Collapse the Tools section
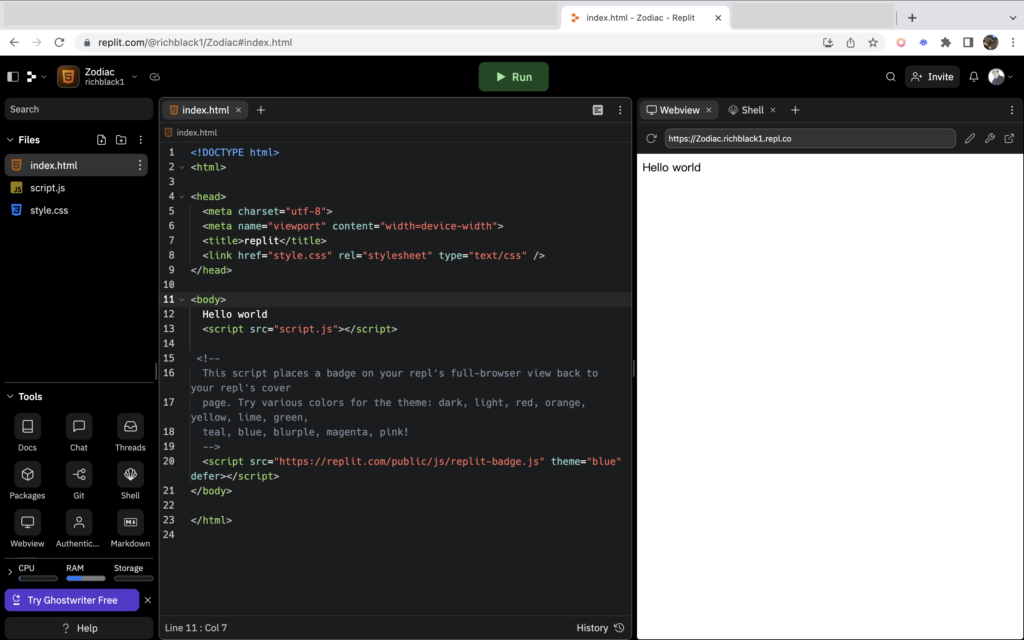The height and width of the screenshot is (640, 1024). (x=10, y=397)
